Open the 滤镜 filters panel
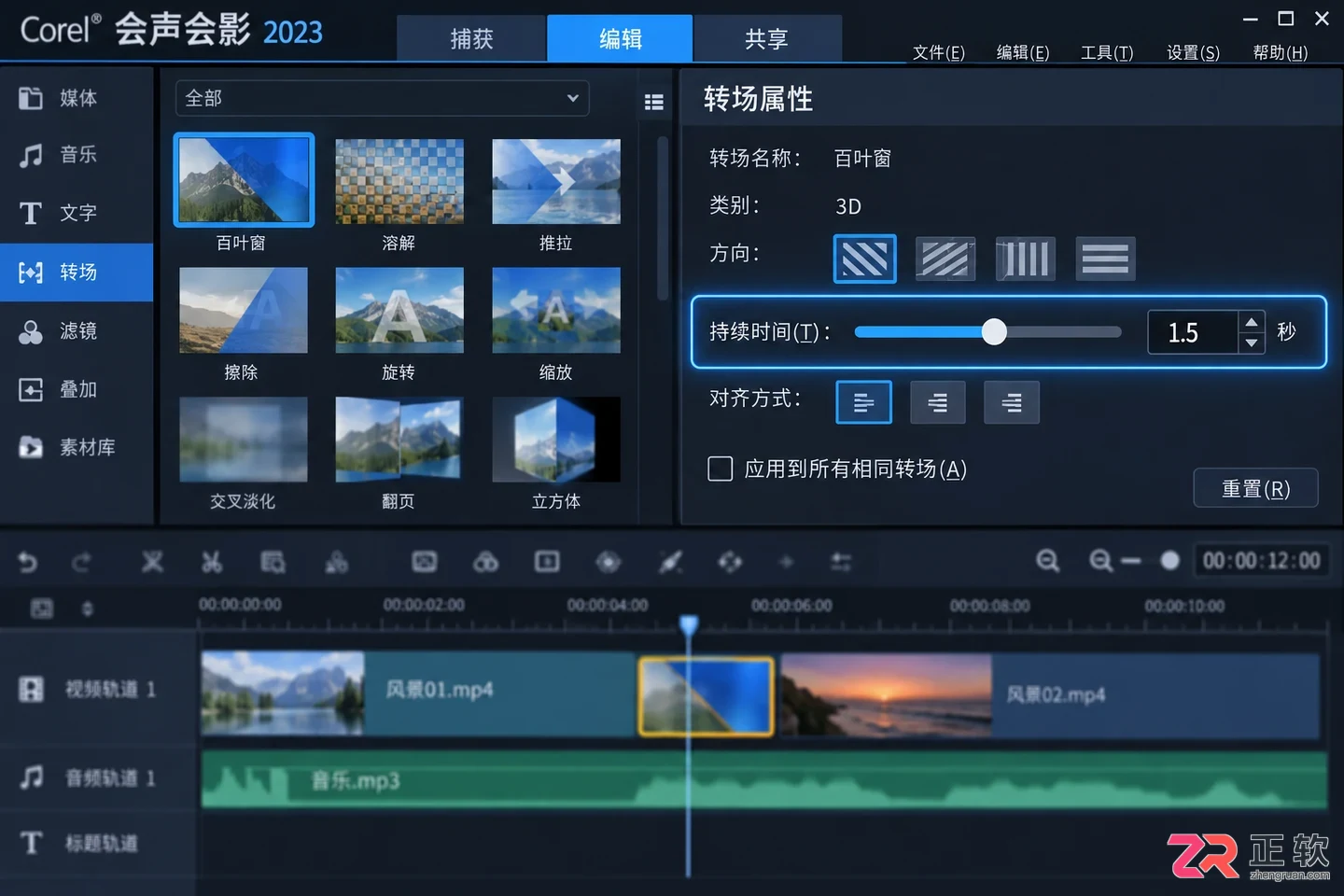The width and height of the screenshot is (1344, 896). pos(77,331)
